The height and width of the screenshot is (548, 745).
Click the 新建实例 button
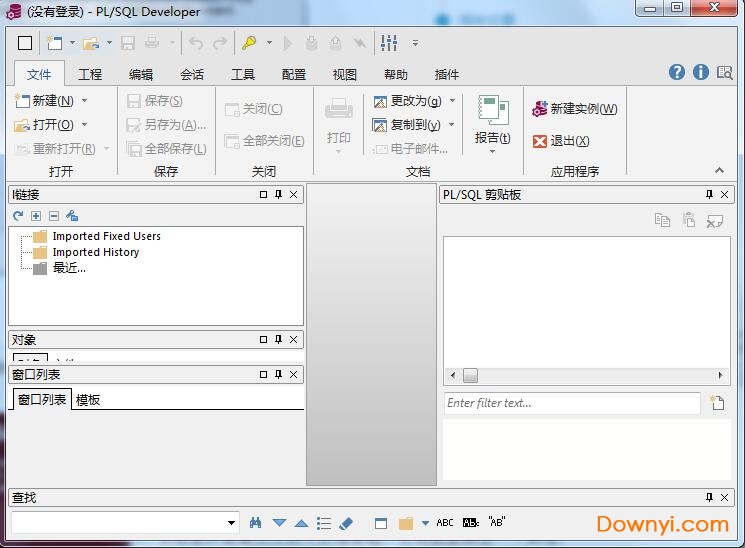[x=575, y=109]
